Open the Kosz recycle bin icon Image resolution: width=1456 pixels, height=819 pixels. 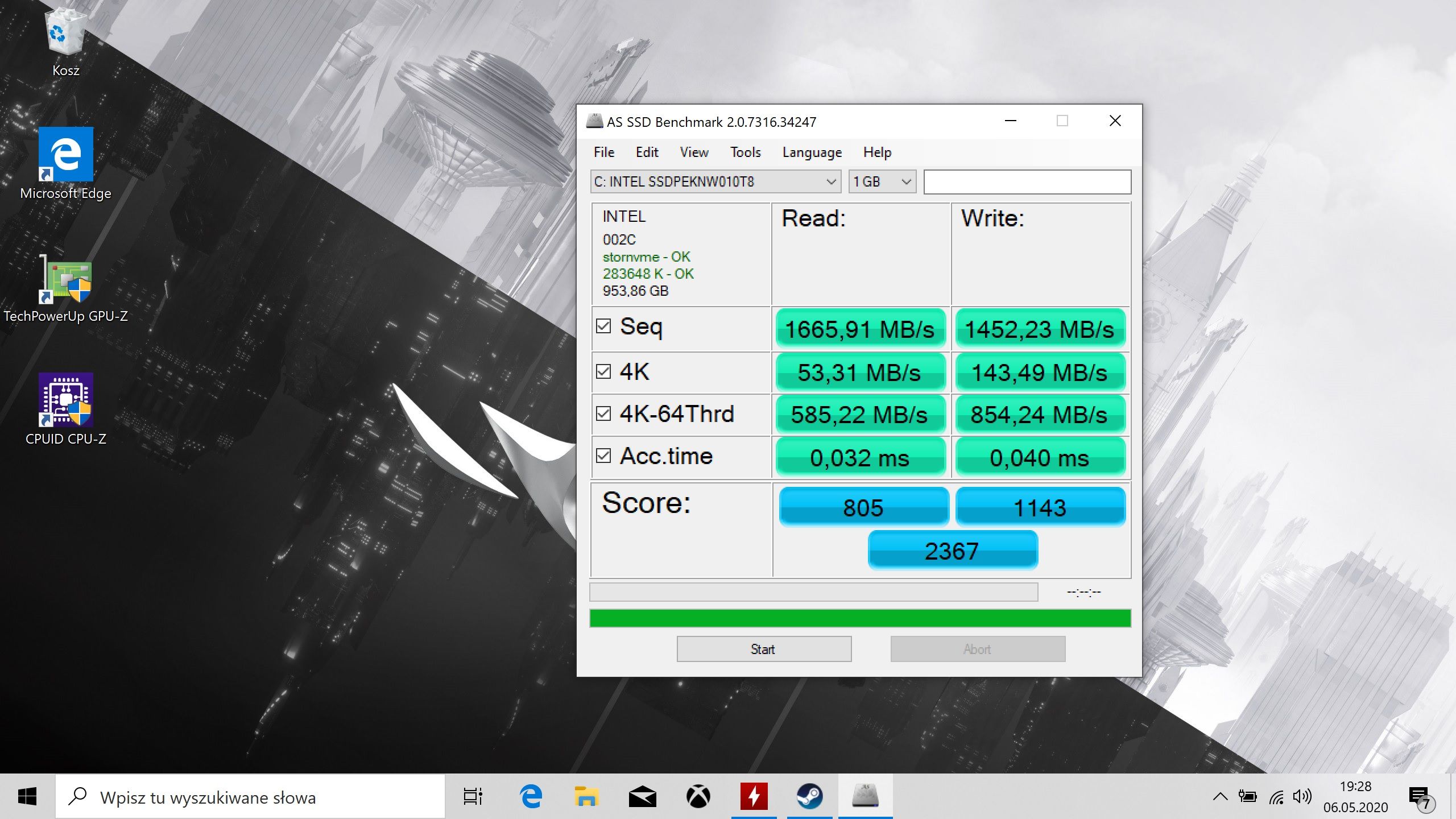(66, 40)
